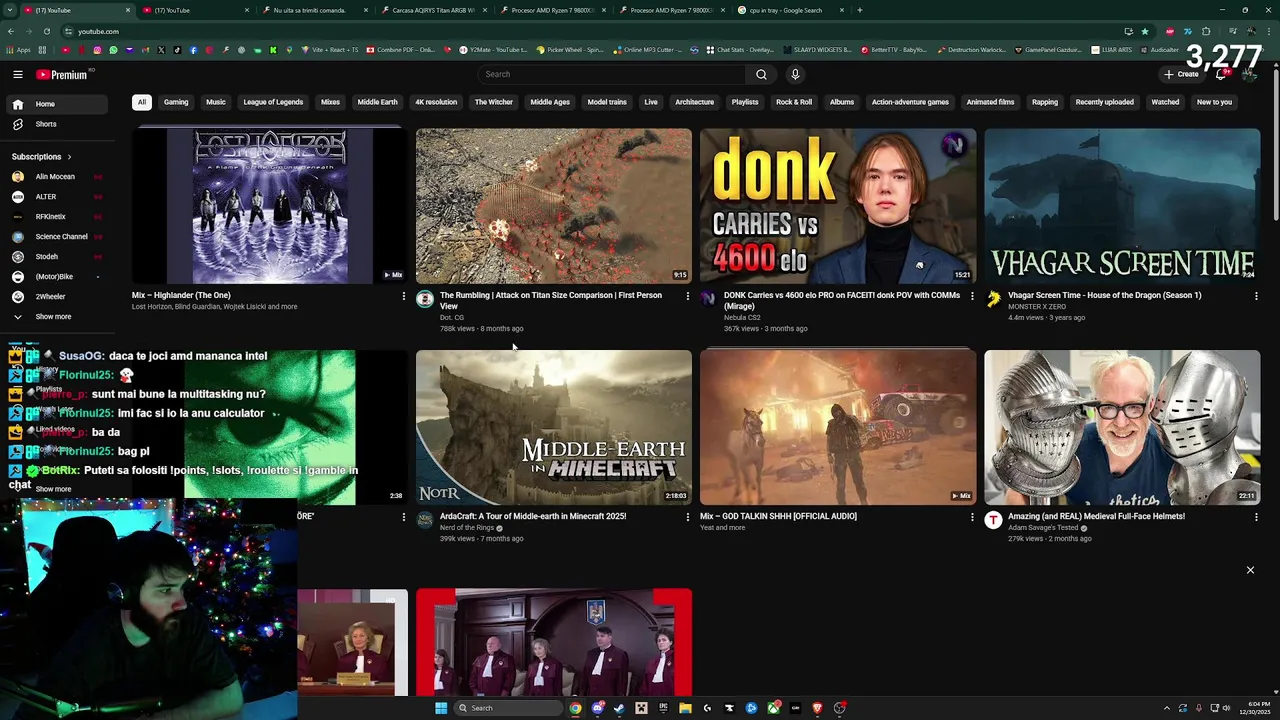Screen dimensions: 1280x720
Task: Open Steam from the taskbar
Action: (619, 708)
